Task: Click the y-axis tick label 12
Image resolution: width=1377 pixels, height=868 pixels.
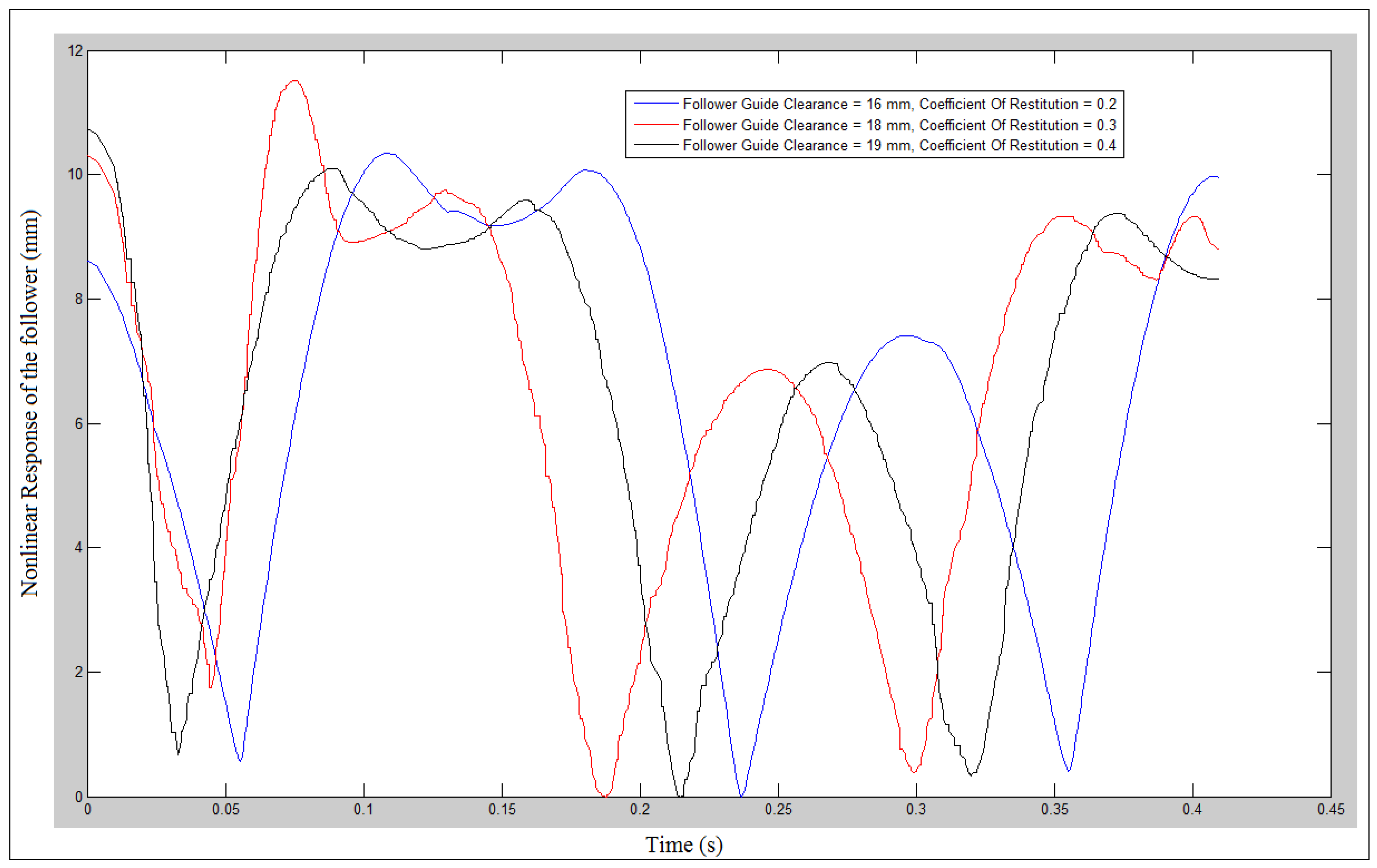Action: [x=75, y=51]
